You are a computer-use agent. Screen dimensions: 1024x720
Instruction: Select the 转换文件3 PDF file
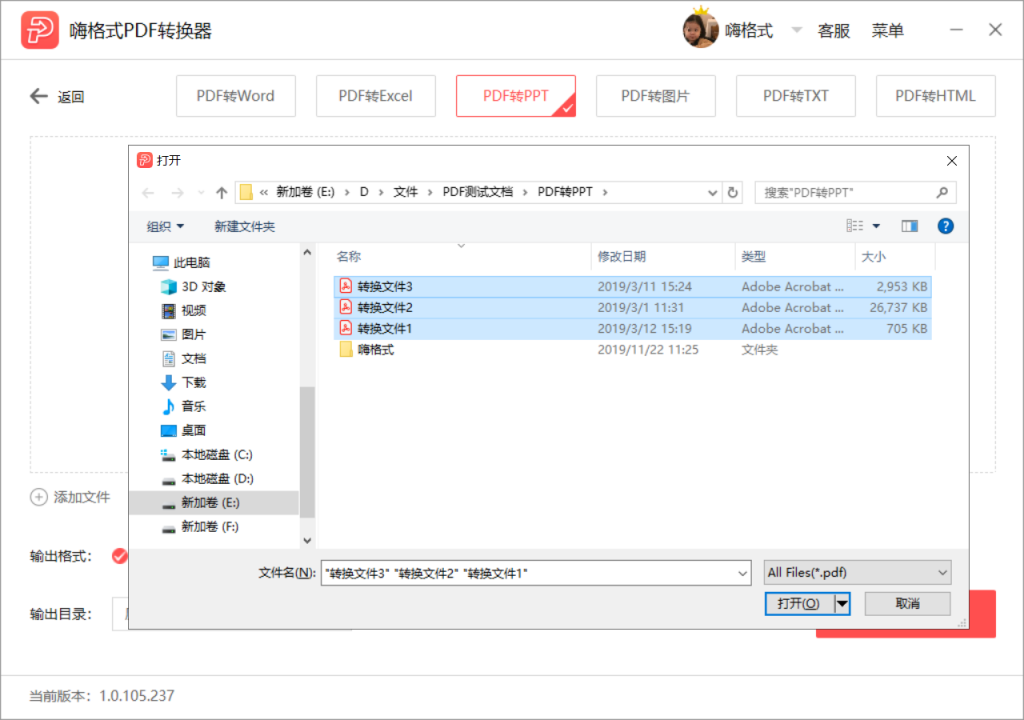pyautogui.click(x=632, y=286)
